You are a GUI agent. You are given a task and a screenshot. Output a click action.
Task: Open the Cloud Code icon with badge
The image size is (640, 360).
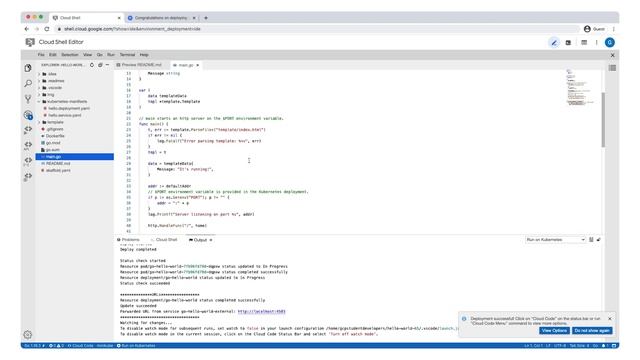pos(28,115)
